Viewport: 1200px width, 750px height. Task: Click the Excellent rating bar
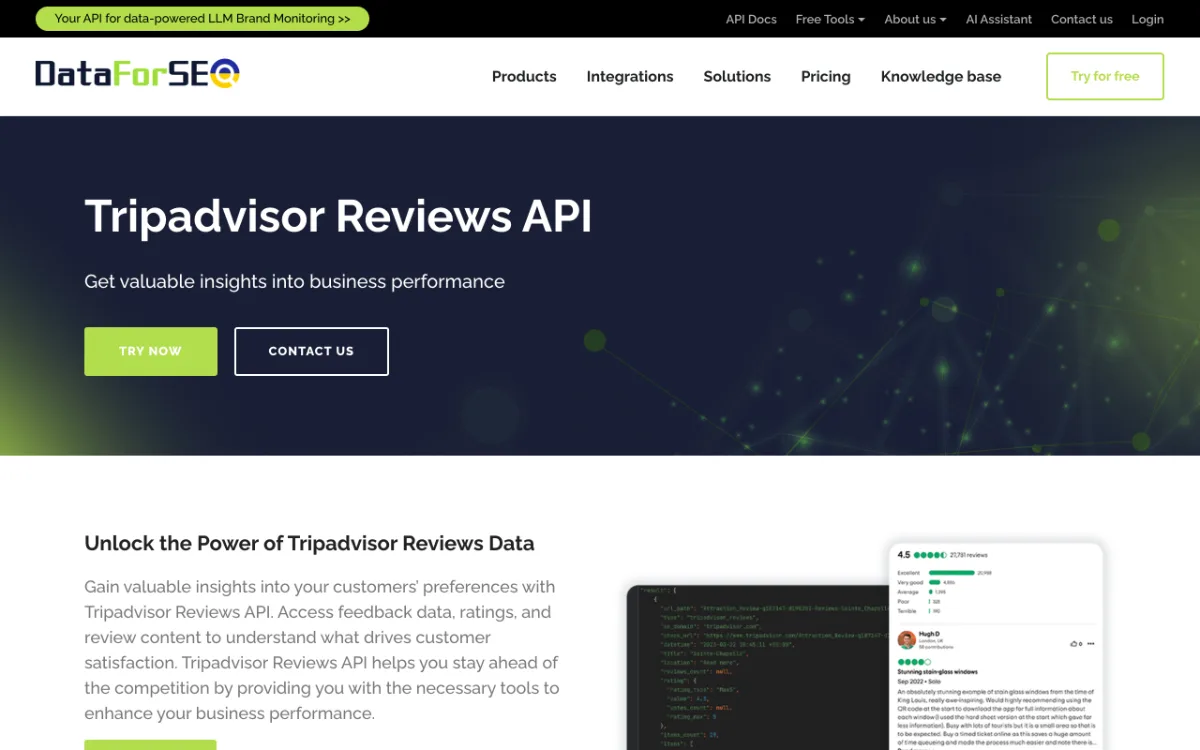click(x=952, y=573)
